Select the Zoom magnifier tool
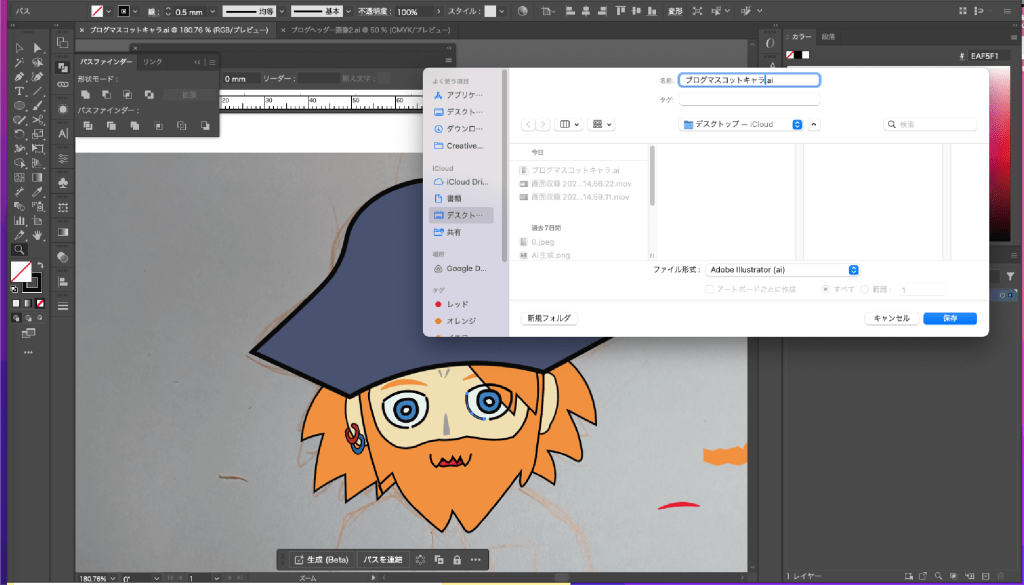1024x585 pixels. [19, 249]
